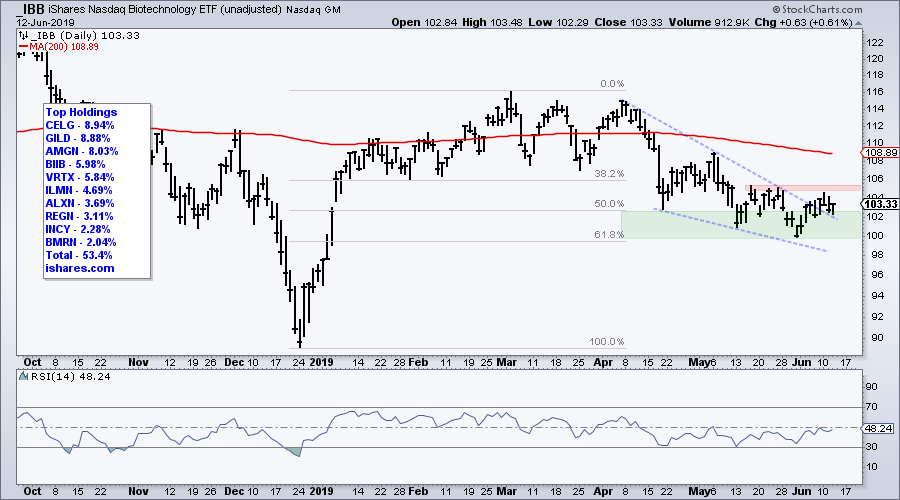Click the 'BMRN - 2.04%' holding row

[x=81, y=242]
